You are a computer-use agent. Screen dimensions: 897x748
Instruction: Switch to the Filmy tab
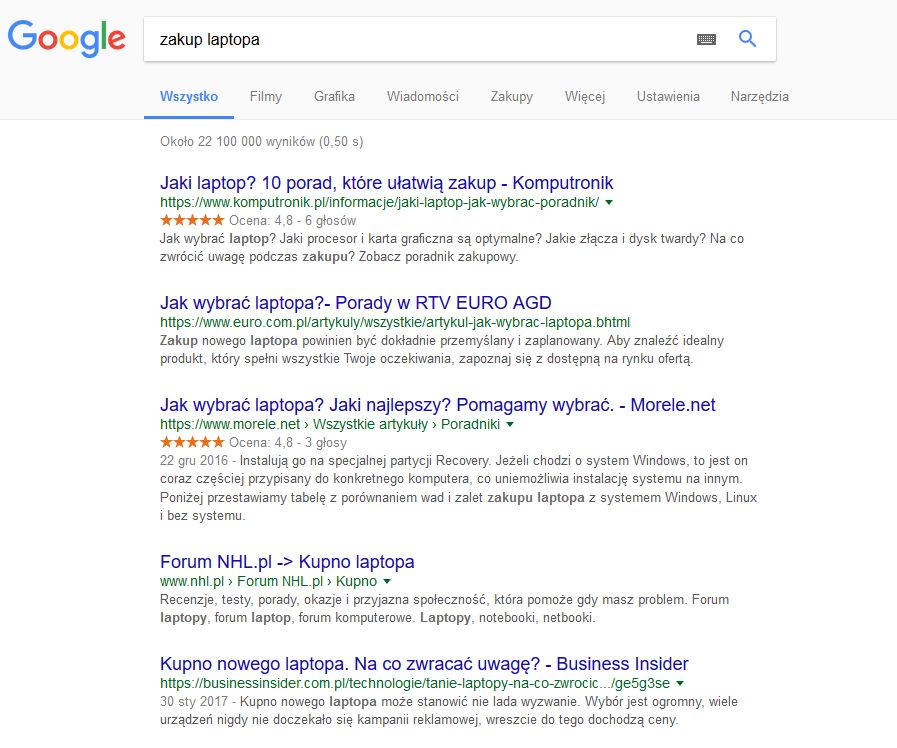(265, 96)
